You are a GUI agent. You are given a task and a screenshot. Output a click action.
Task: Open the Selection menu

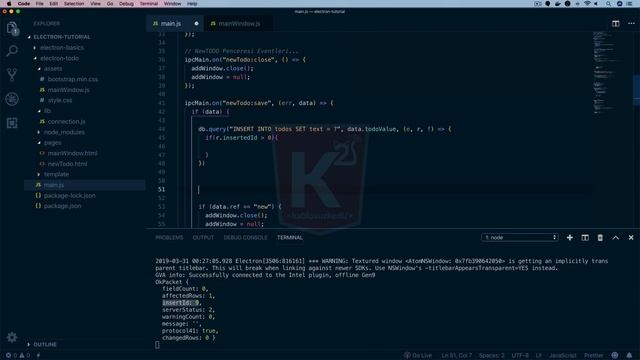coord(74,4)
